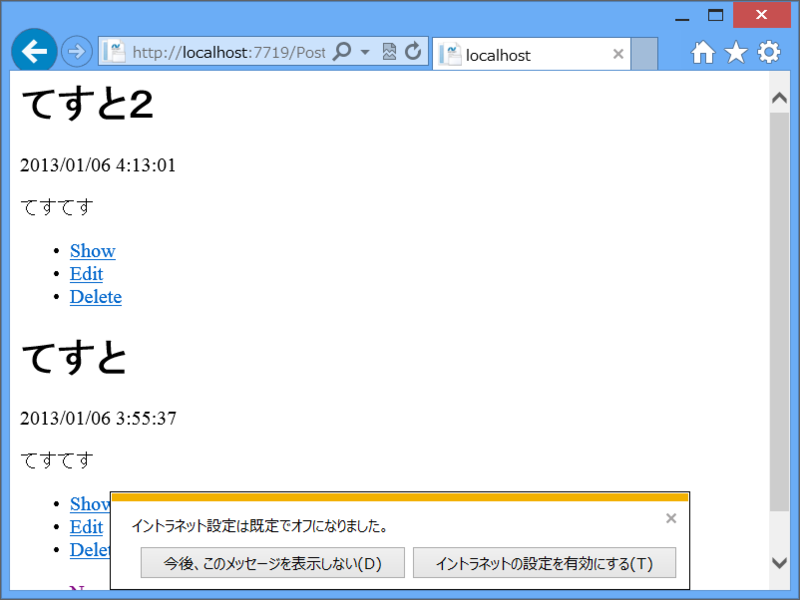Click イントラネットの設定を有効にする(T) button
The image size is (800, 600).
[544, 563]
